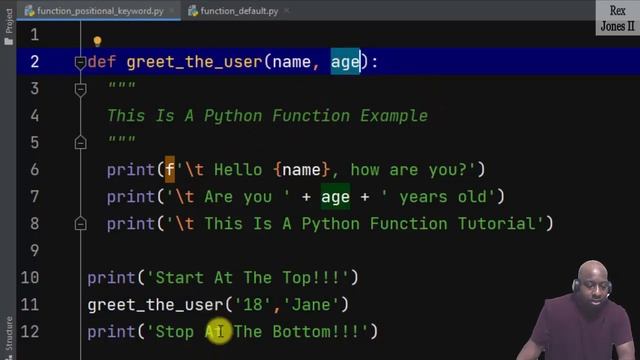Click docstring text 'This Is A Python Function Example'
Image resolution: width=640 pixels, height=360 pixels.
click(x=267, y=116)
